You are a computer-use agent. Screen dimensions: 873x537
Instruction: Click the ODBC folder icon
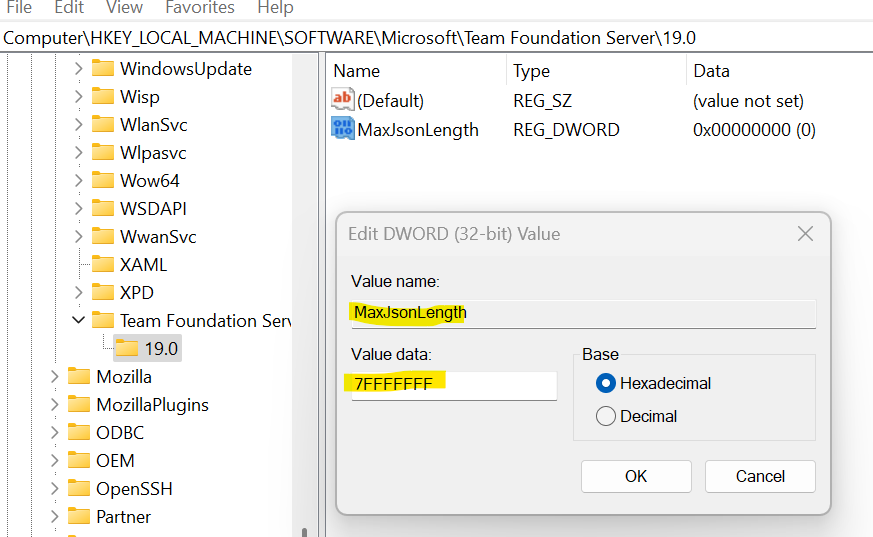point(79,432)
